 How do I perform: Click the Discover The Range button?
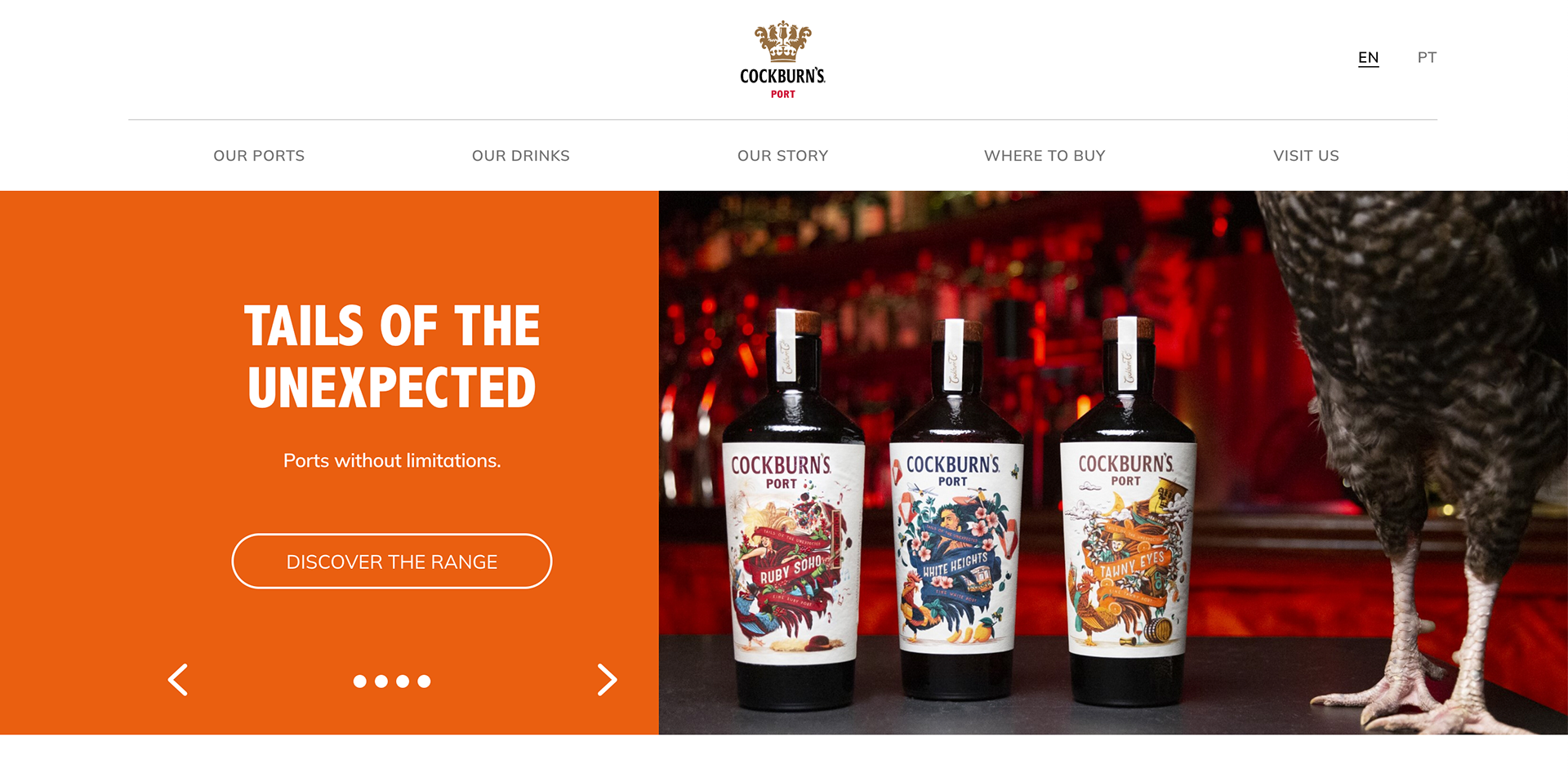click(x=392, y=562)
